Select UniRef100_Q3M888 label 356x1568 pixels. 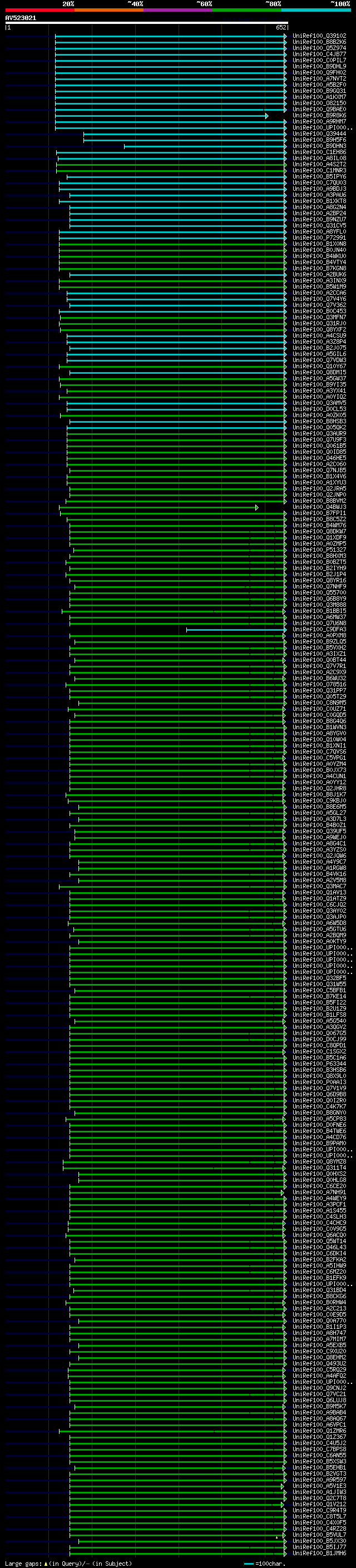(319, 605)
